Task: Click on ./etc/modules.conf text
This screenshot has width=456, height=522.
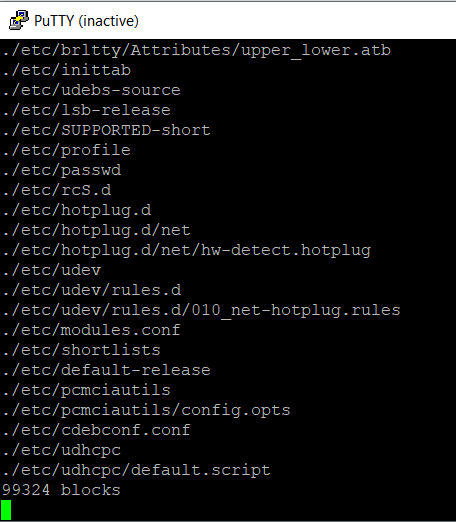Action: click(92, 330)
